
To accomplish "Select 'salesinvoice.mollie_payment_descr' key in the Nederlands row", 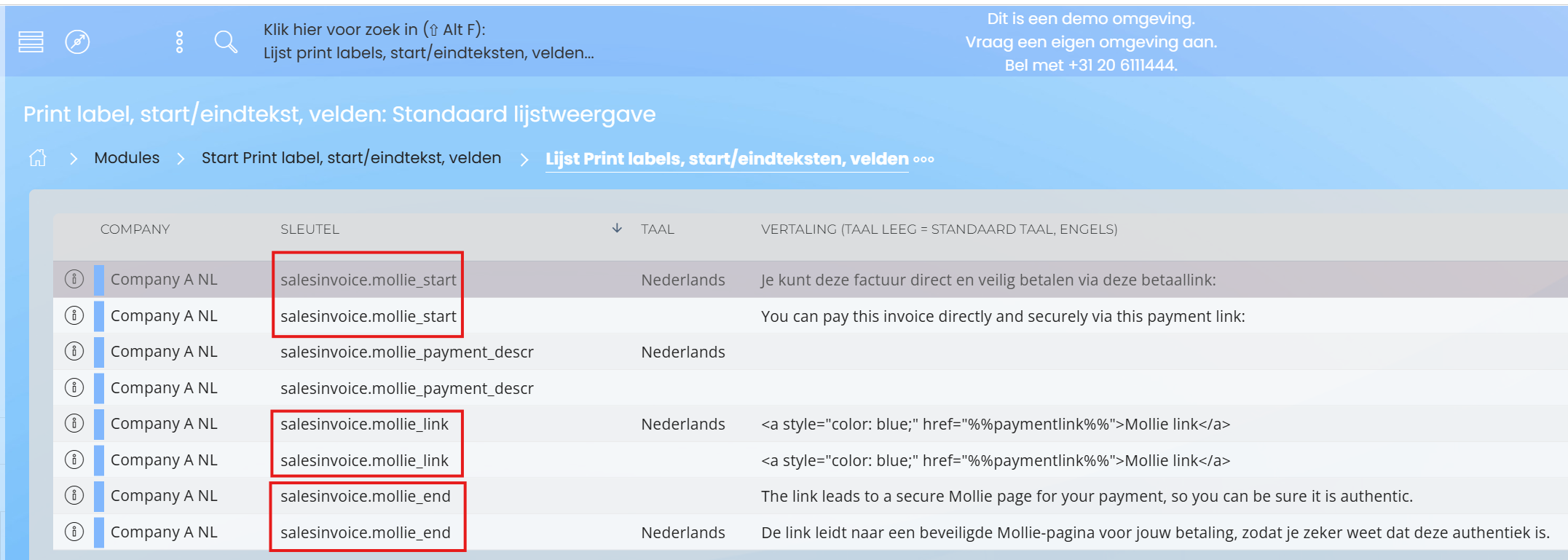I will [407, 352].
